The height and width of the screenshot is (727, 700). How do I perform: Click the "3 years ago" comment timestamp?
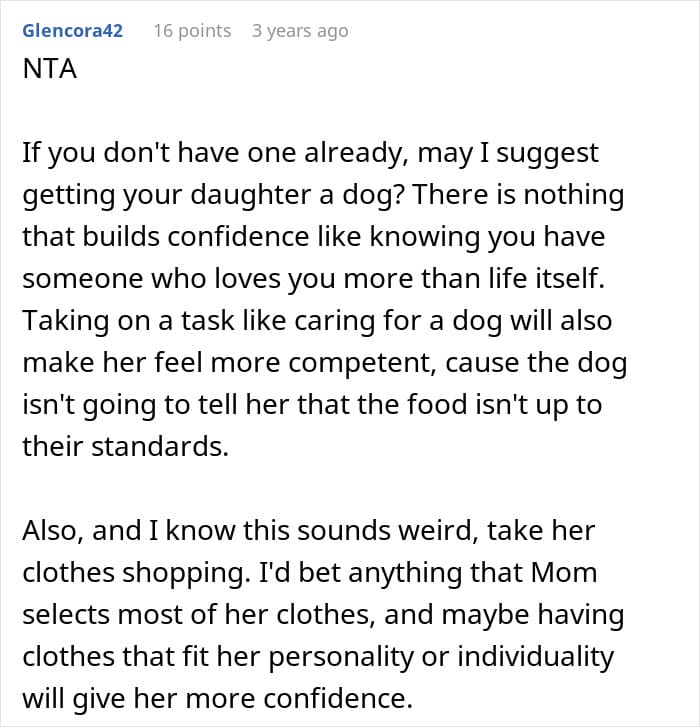point(300,31)
